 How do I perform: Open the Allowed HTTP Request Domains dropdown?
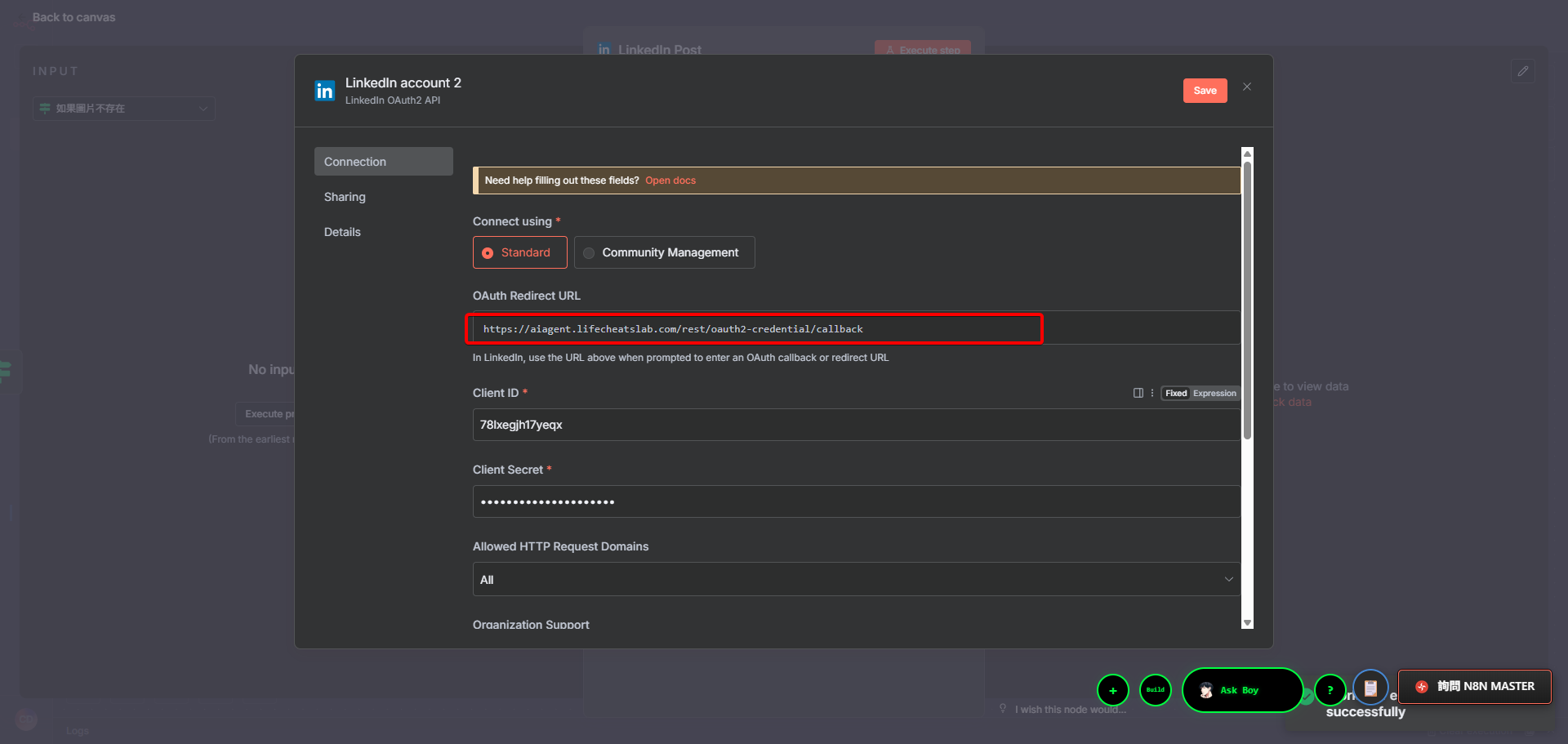click(855, 579)
